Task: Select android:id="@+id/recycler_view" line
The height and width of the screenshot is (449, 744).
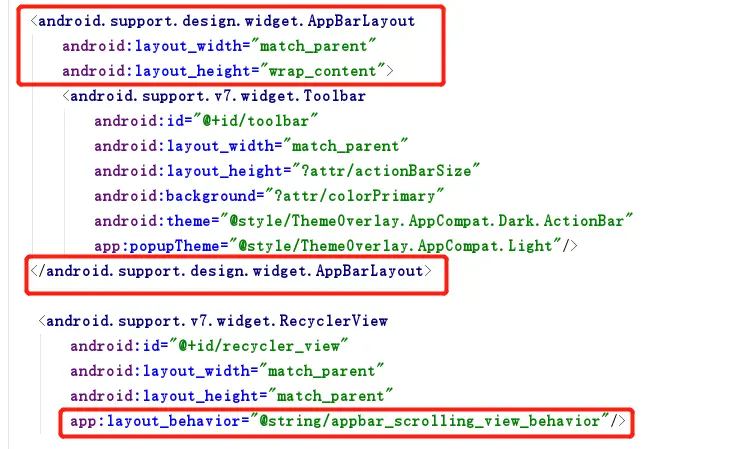Action: [x=209, y=346]
